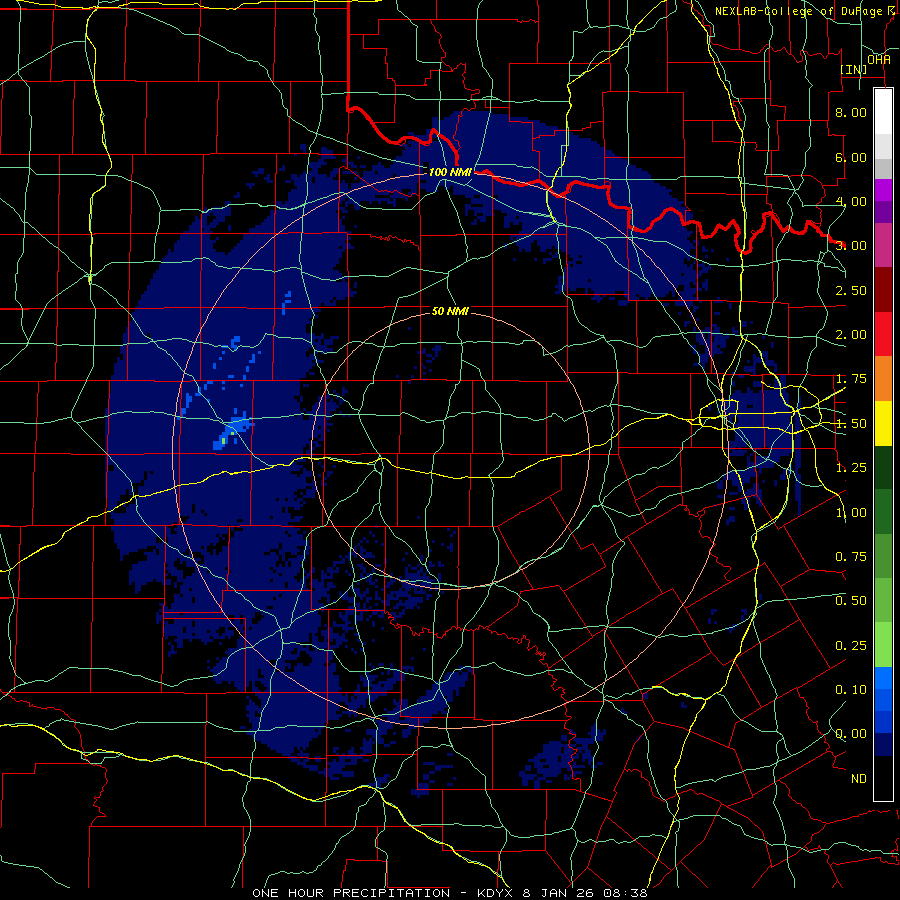Click the 0.10 legend value
Viewport: 900px width, 900px height.
pos(851,690)
